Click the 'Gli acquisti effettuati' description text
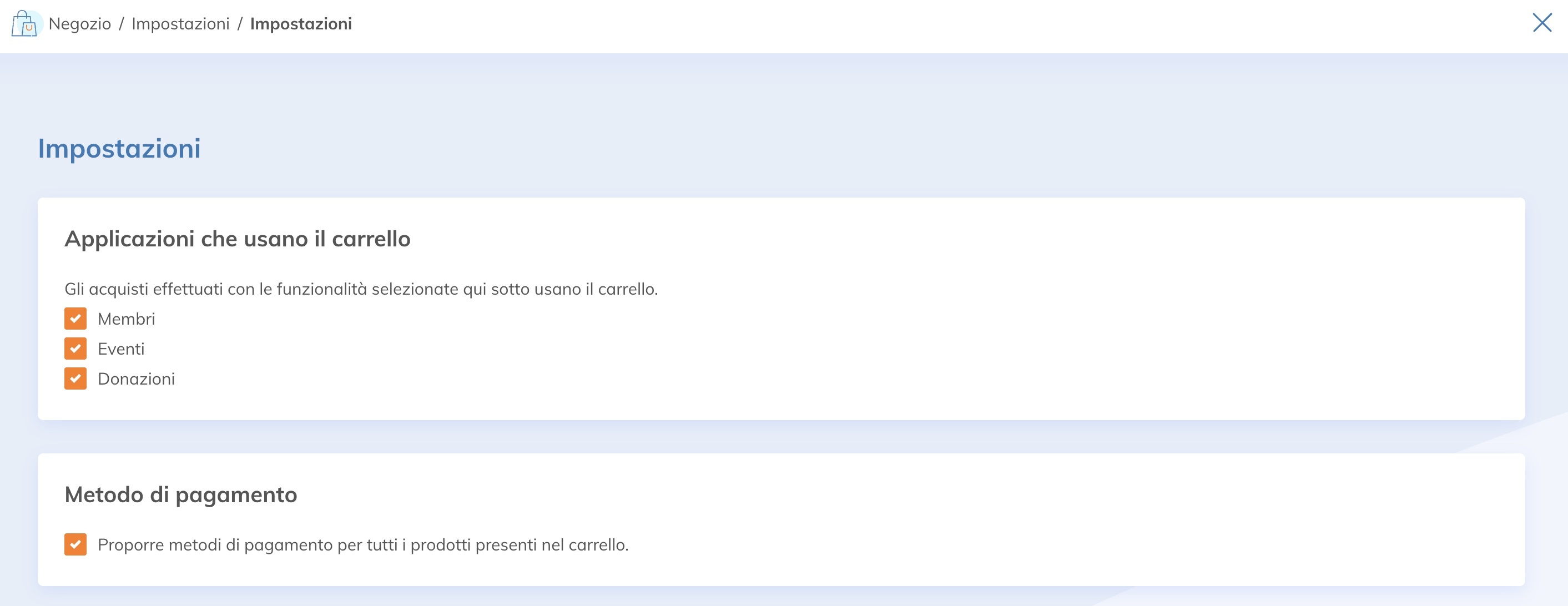Viewport: 1568px width, 606px height. pyautogui.click(x=361, y=289)
